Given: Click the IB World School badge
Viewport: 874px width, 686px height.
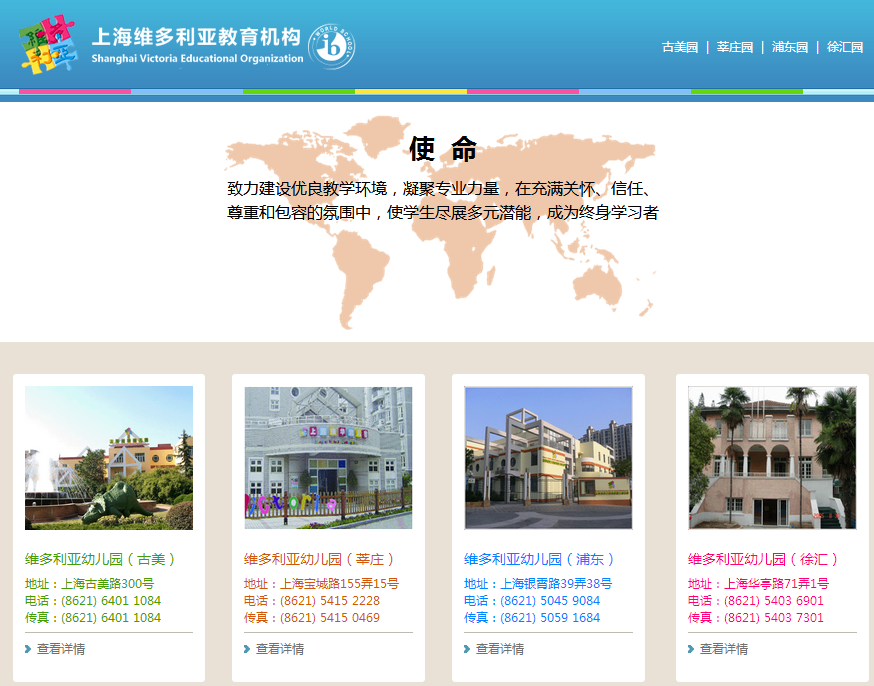Looking at the screenshot, I should click(332, 46).
